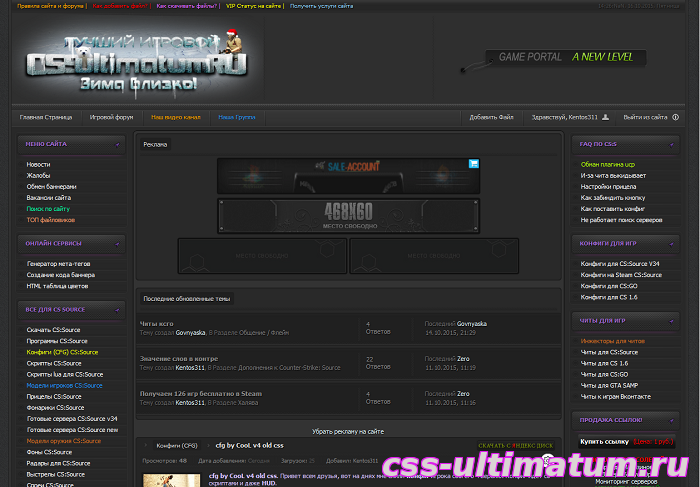Screen dimensions: 700x487
Task: Collapse the ВСЕ ДЛЯ CS SOURCE block arrow
Action: 117,310
